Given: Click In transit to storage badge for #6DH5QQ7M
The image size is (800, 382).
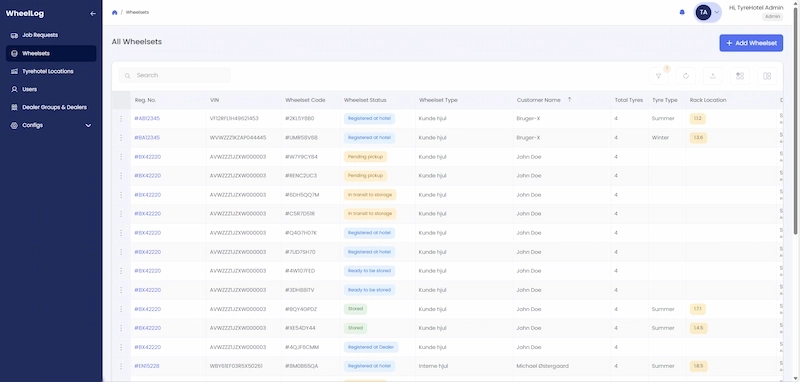Looking at the screenshot, I should pos(370,195).
